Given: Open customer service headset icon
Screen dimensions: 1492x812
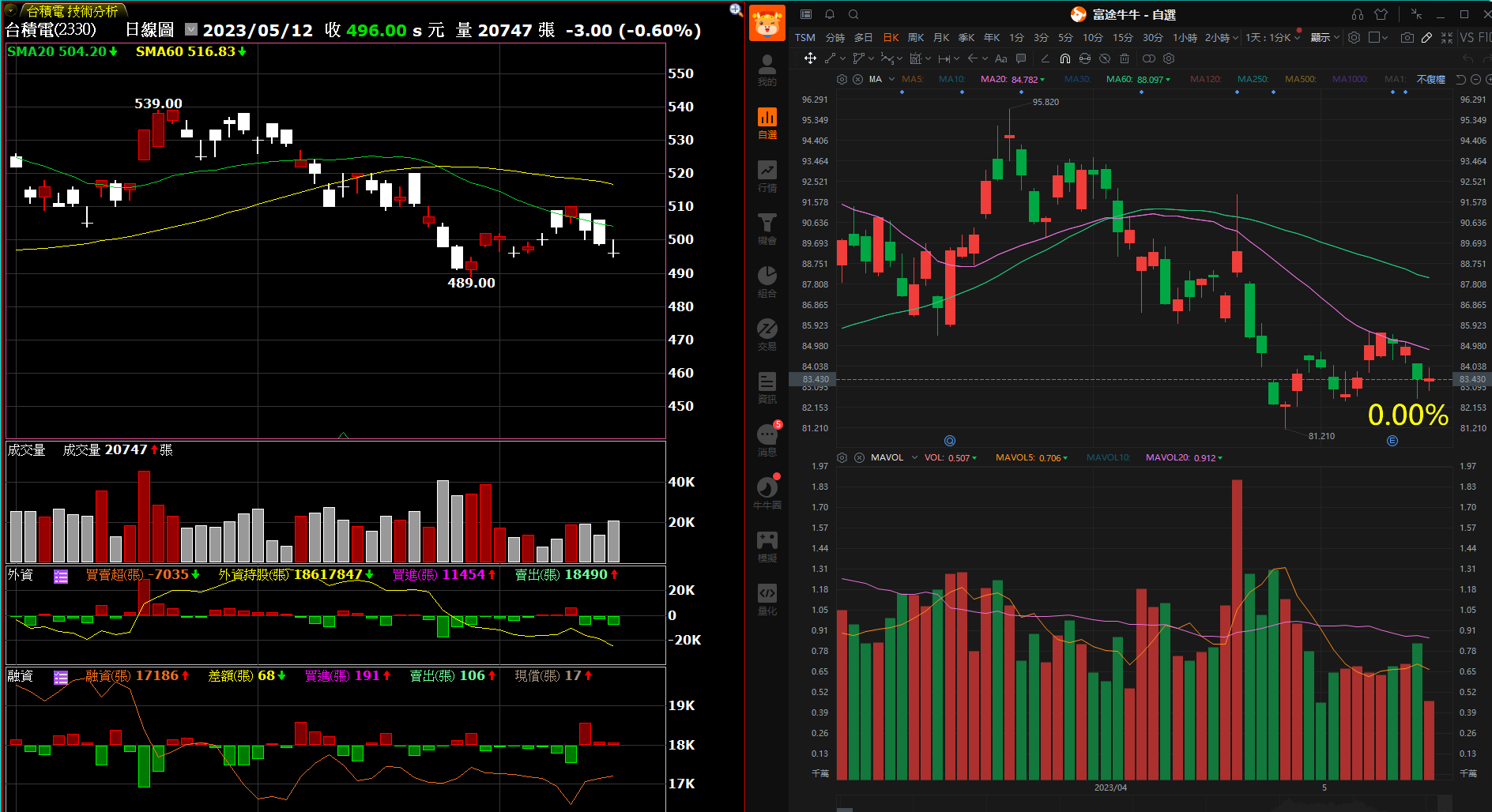Looking at the screenshot, I should click(1358, 14).
